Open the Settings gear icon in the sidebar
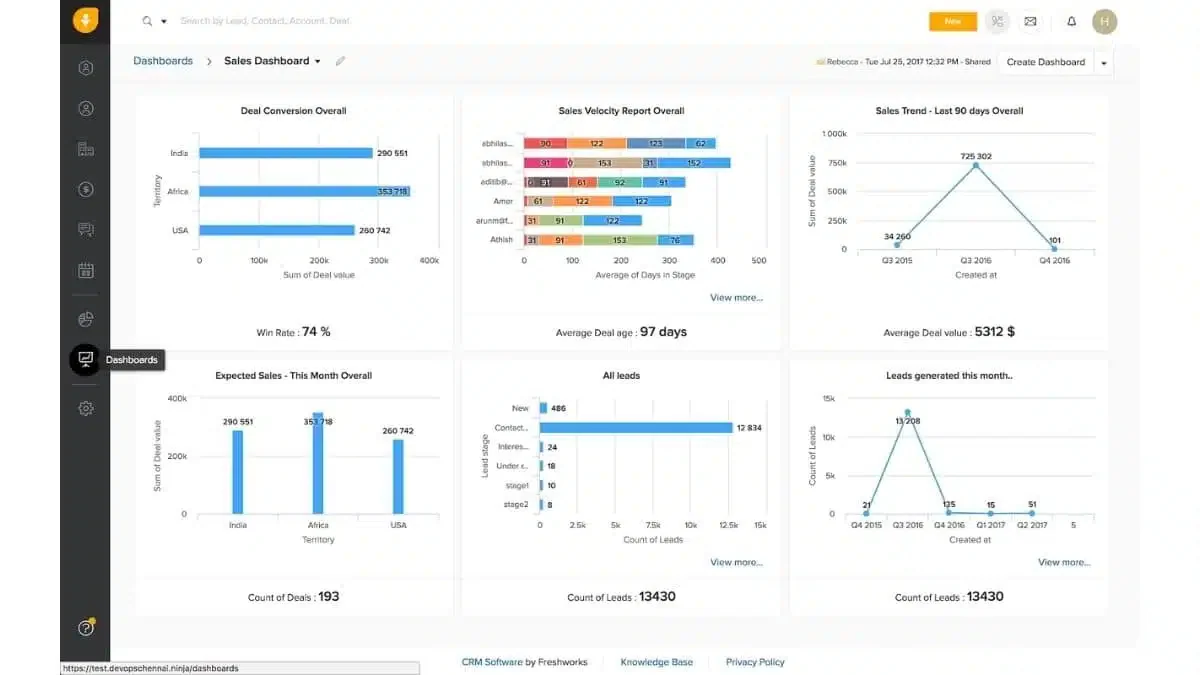 coord(85,408)
